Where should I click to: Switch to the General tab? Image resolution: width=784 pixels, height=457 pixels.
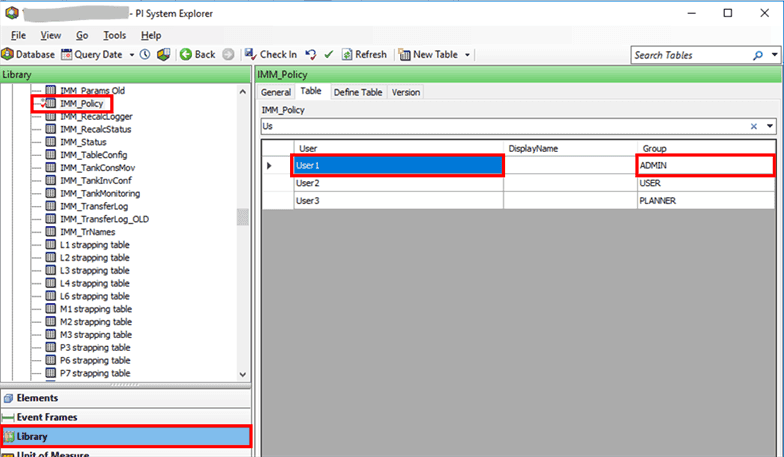coord(276,92)
